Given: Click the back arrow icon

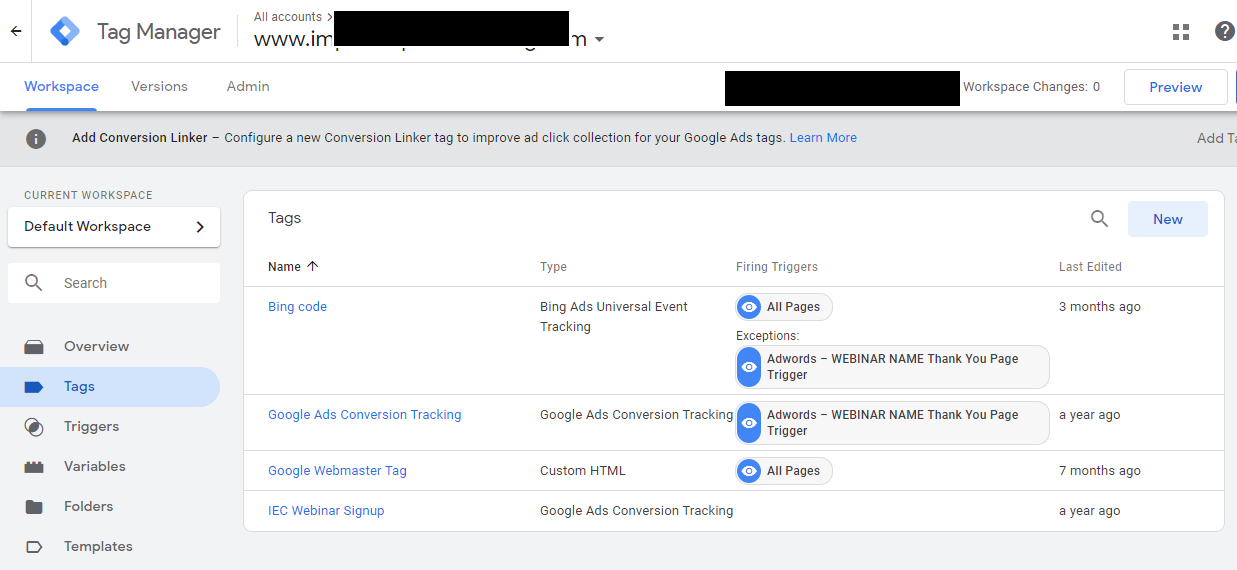Looking at the screenshot, I should (x=16, y=31).
